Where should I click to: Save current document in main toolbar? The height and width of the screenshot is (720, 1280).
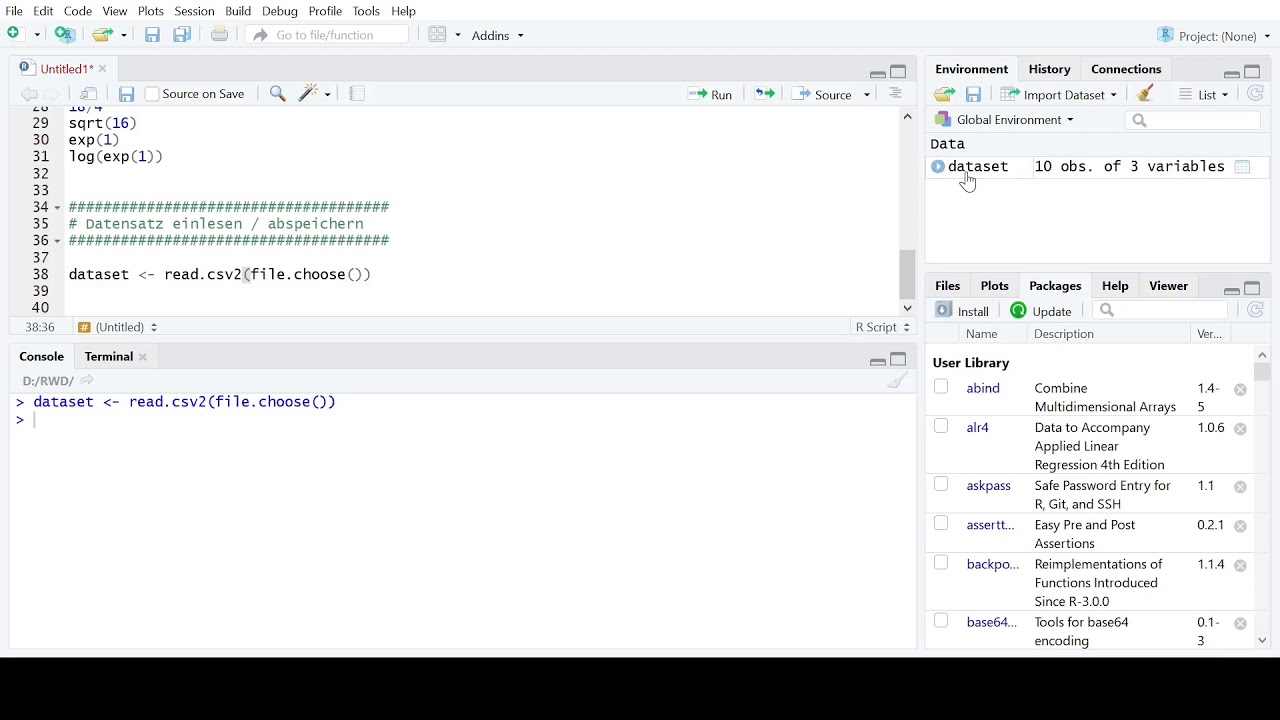point(152,35)
